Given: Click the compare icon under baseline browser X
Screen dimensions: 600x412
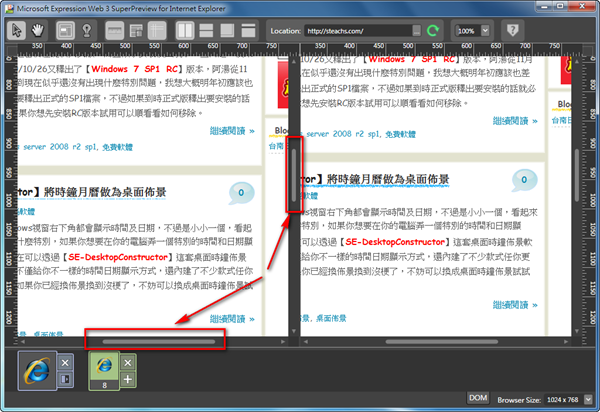Looking at the screenshot, I should [x=65, y=379].
